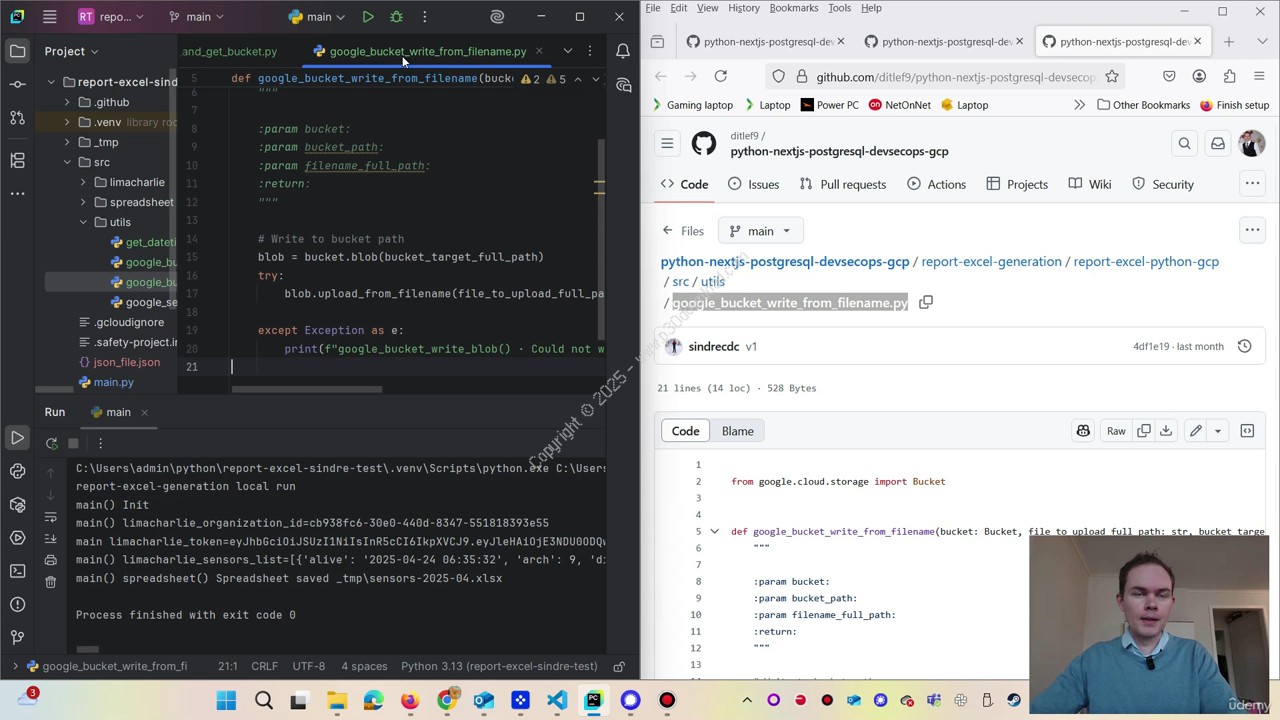Open the Firefox History menu

pos(743,8)
